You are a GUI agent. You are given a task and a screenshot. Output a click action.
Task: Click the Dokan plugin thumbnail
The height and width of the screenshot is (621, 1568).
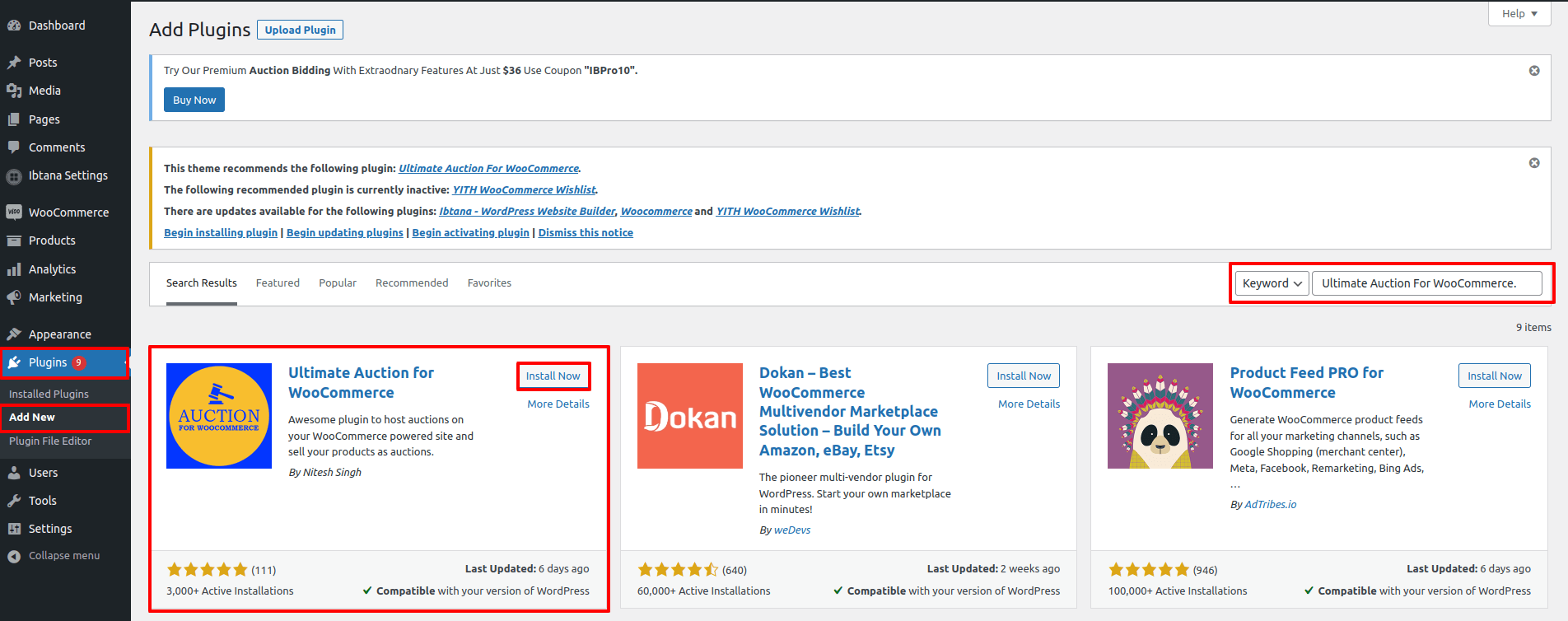click(689, 416)
